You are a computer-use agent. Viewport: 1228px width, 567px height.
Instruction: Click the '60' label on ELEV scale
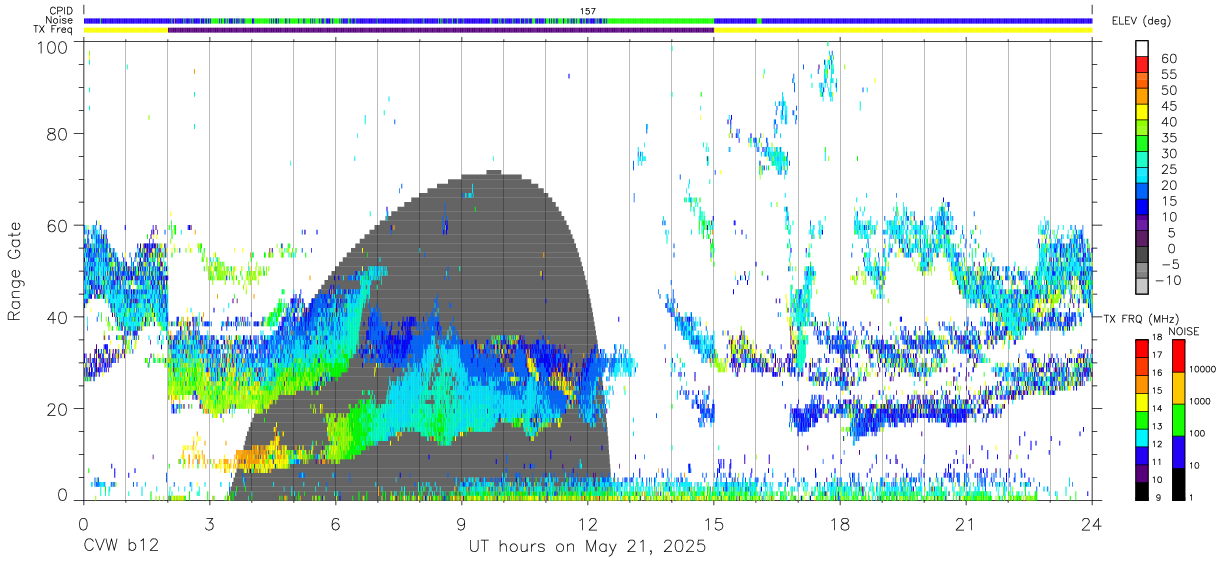click(x=1168, y=58)
